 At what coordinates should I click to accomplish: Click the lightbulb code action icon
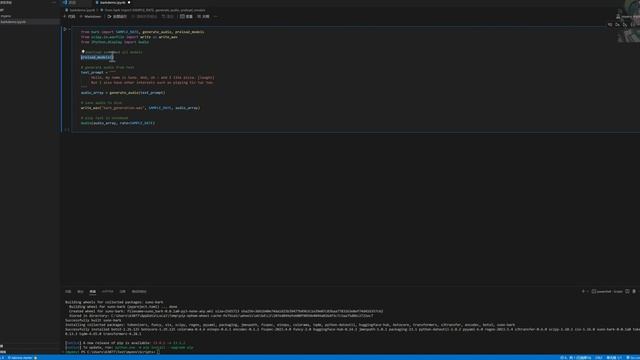tap(83, 52)
